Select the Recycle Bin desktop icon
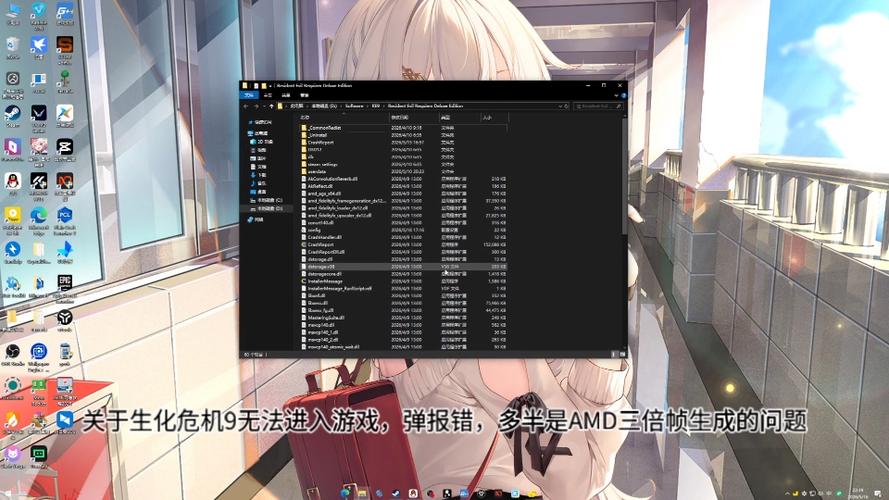The width and height of the screenshot is (889, 500). point(12,47)
